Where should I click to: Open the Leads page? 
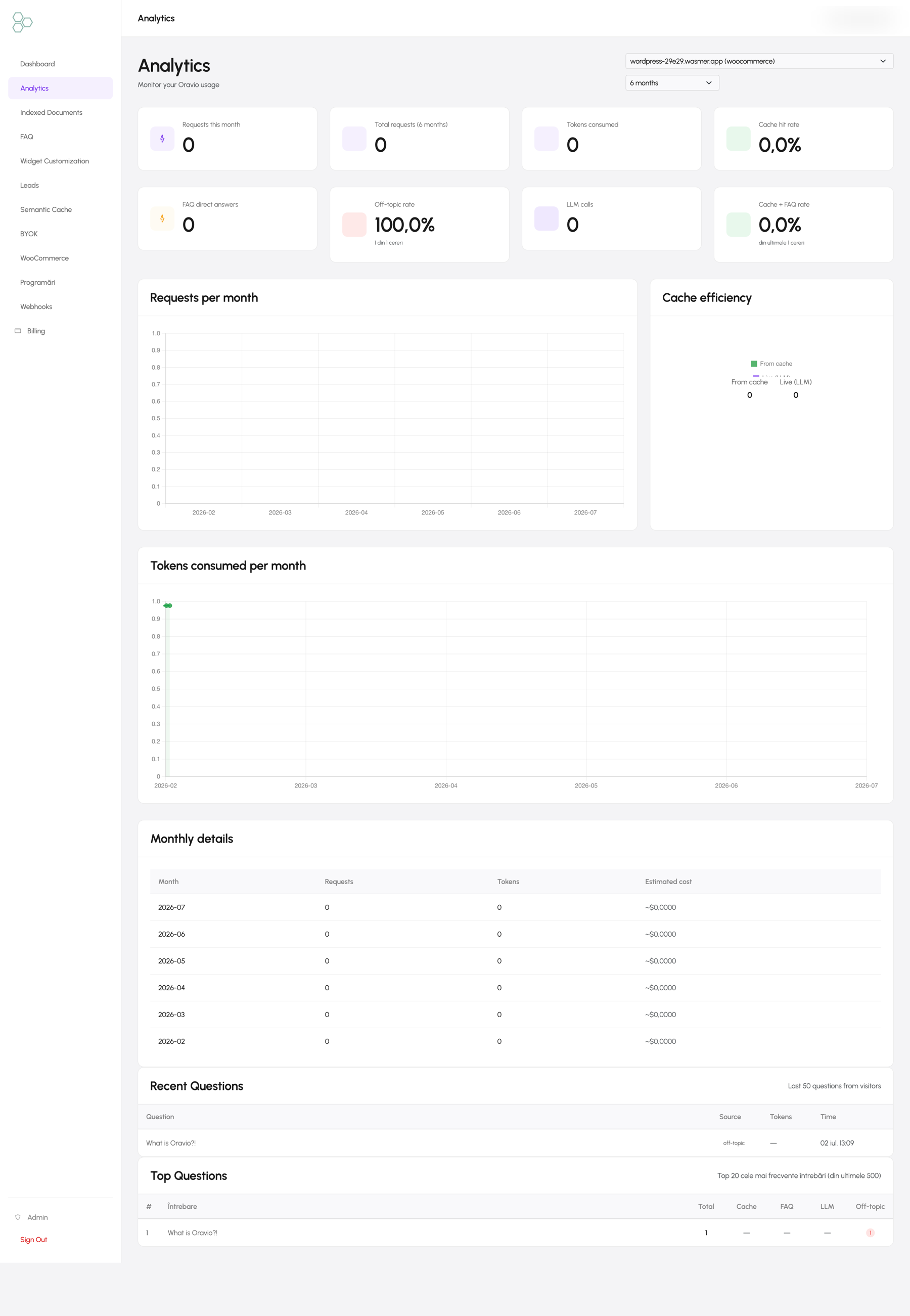click(61, 186)
